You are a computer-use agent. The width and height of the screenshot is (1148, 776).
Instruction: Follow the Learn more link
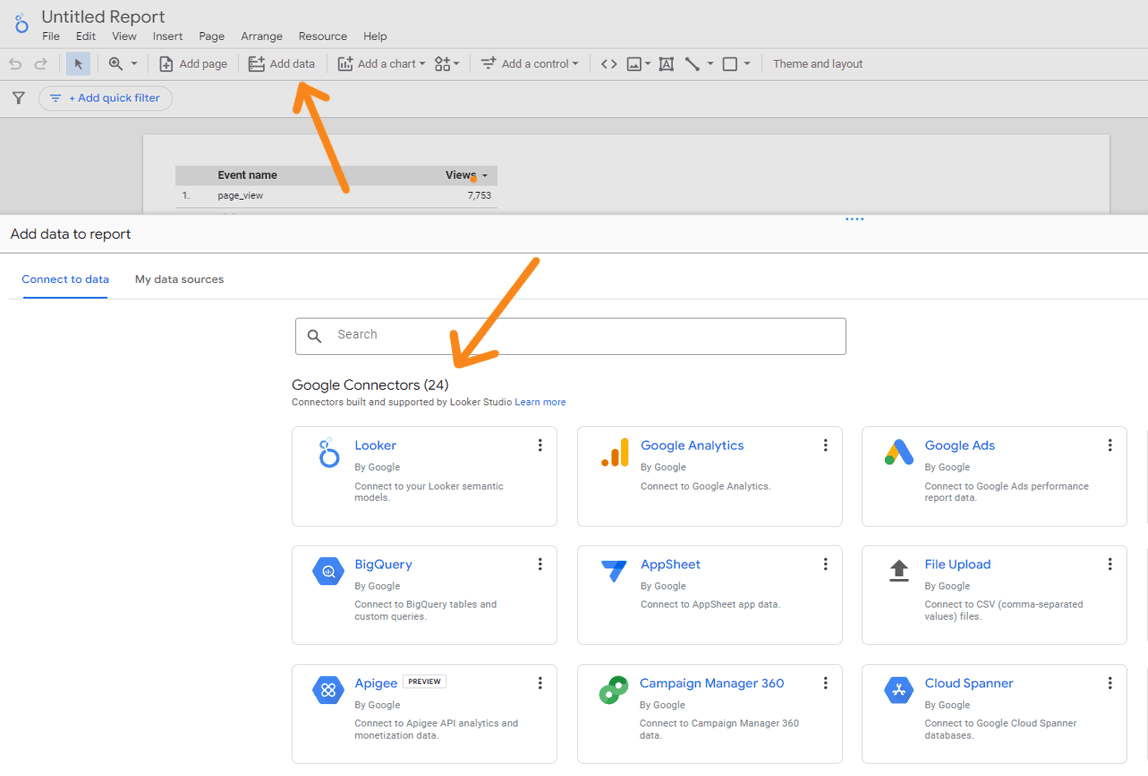point(540,402)
